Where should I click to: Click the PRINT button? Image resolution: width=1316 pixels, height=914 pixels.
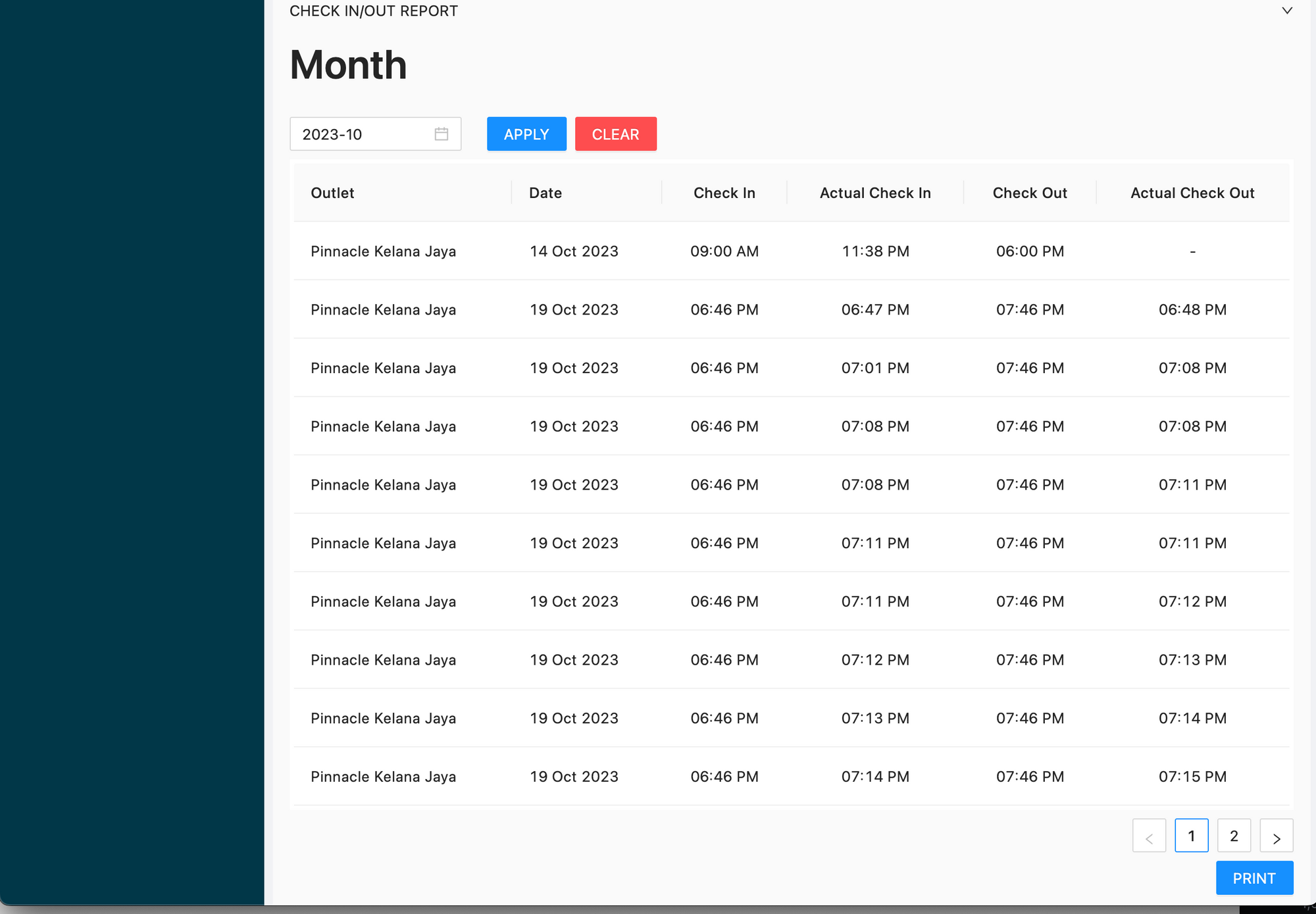pyautogui.click(x=1253, y=878)
